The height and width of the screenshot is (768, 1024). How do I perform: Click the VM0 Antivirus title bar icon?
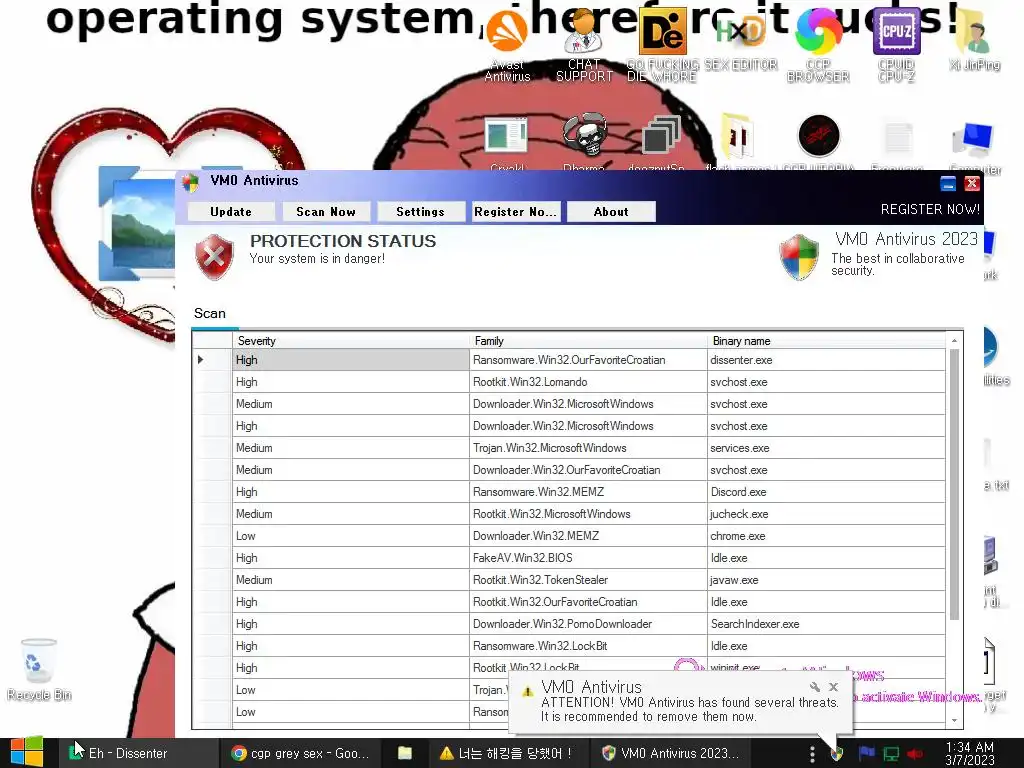pos(191,182)
